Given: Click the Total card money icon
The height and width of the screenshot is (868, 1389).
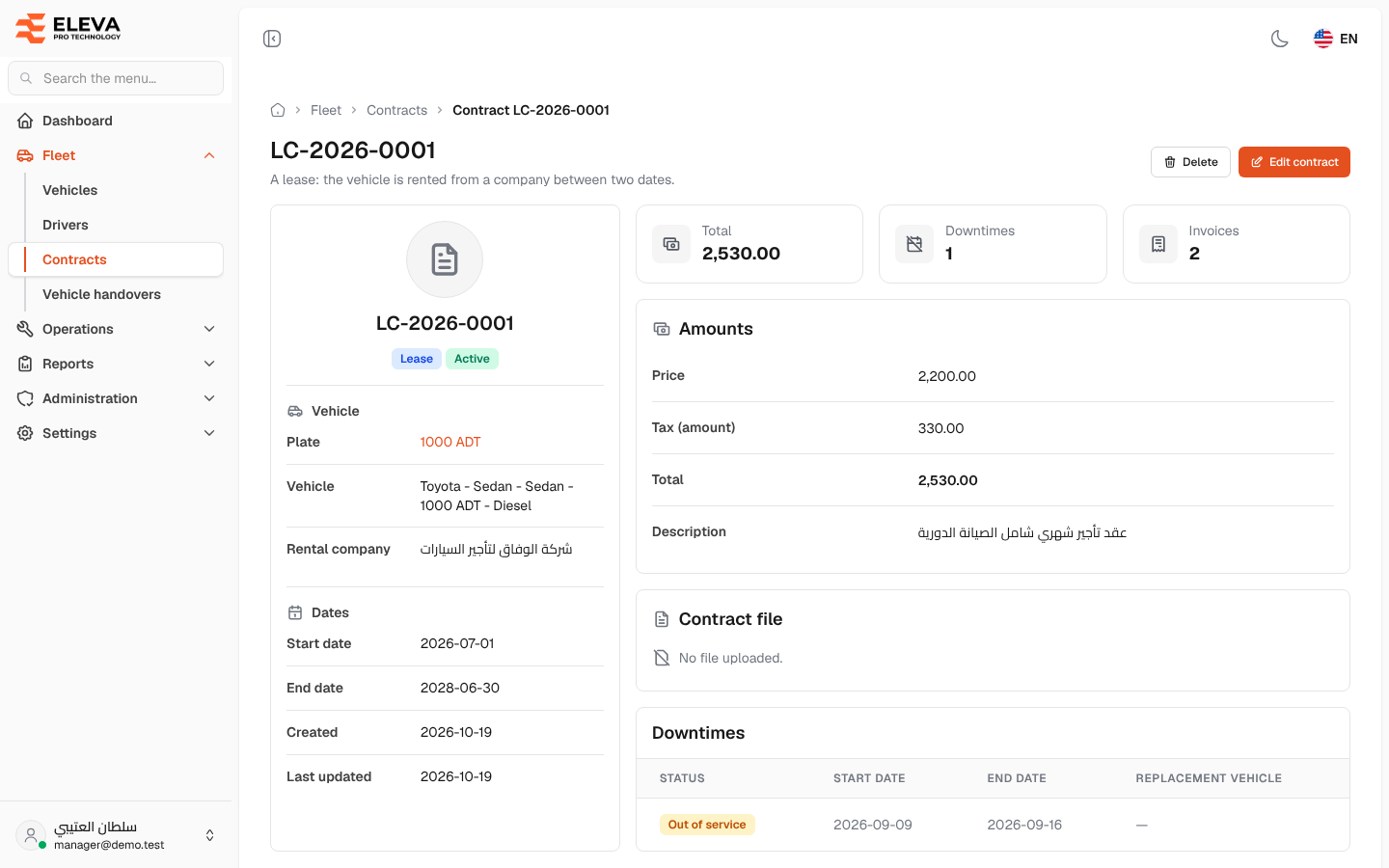Looking at the screenshot, I should (x=671, y=244).
